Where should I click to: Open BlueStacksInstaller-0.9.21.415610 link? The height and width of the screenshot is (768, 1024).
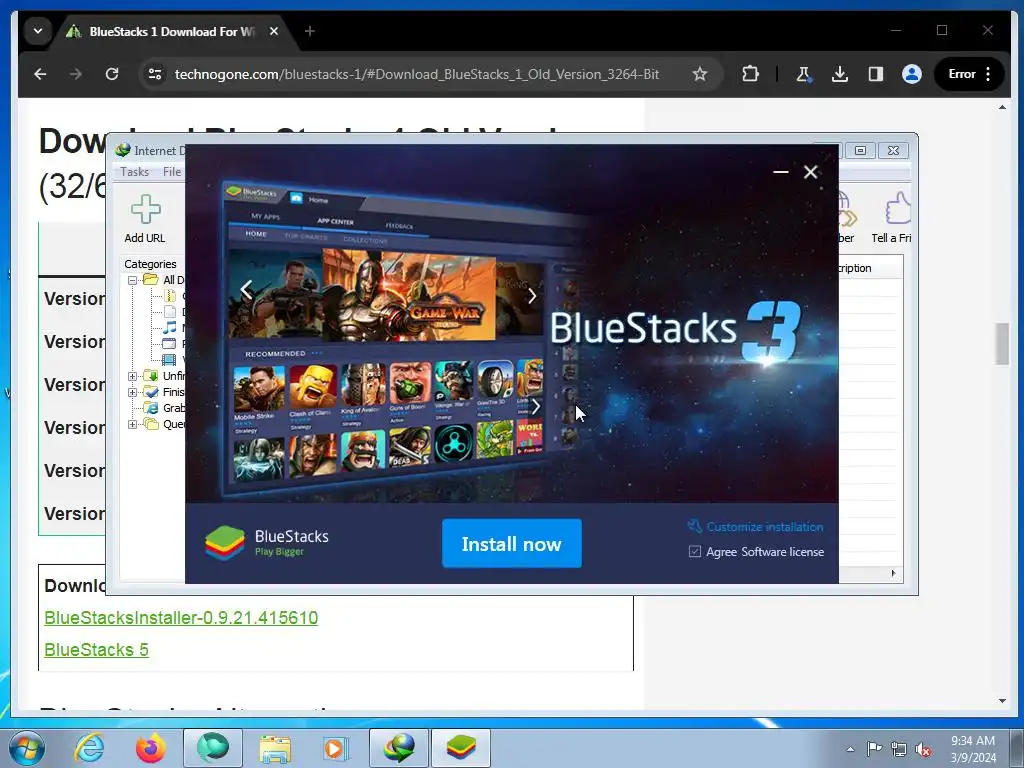click(181, 618)
